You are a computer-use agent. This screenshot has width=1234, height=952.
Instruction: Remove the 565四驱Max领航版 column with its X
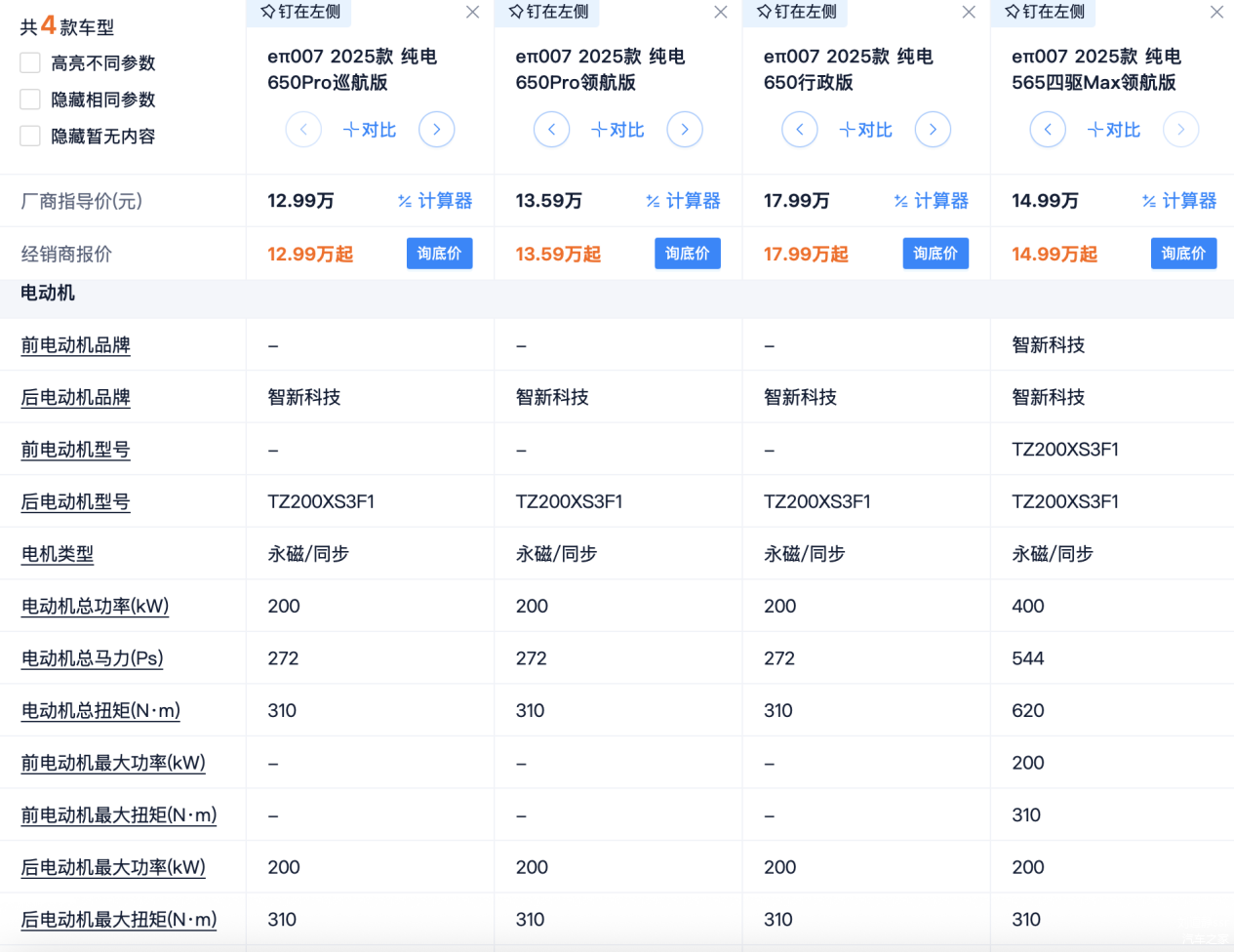[x=1216, y=12]
